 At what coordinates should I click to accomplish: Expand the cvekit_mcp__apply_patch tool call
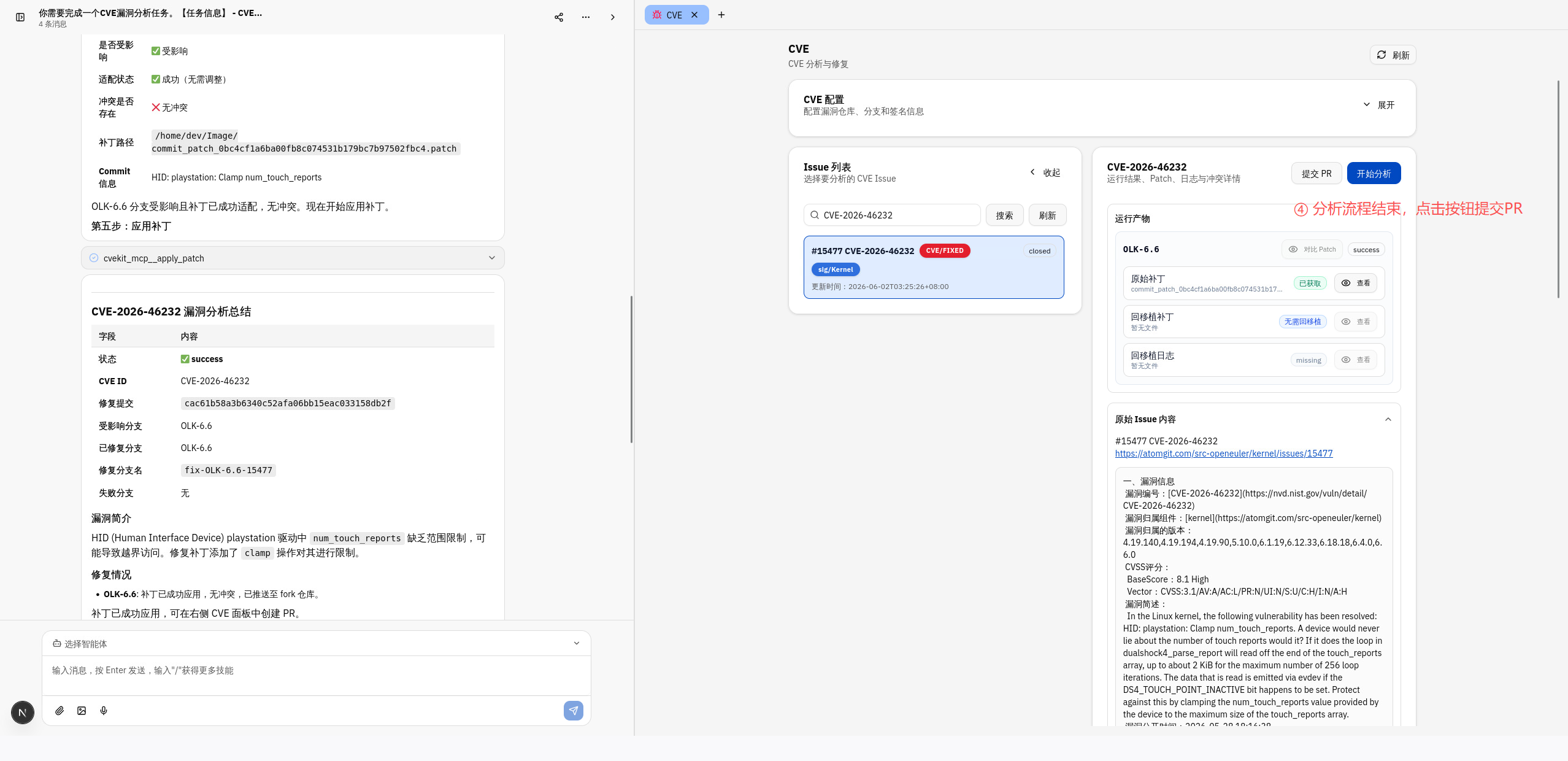(x=293, y=258)
